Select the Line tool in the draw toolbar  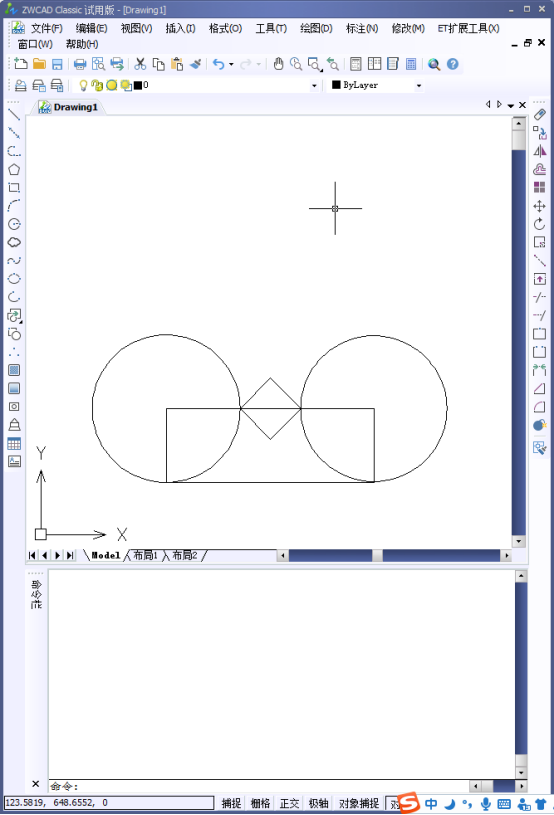(x=14, y=115)
